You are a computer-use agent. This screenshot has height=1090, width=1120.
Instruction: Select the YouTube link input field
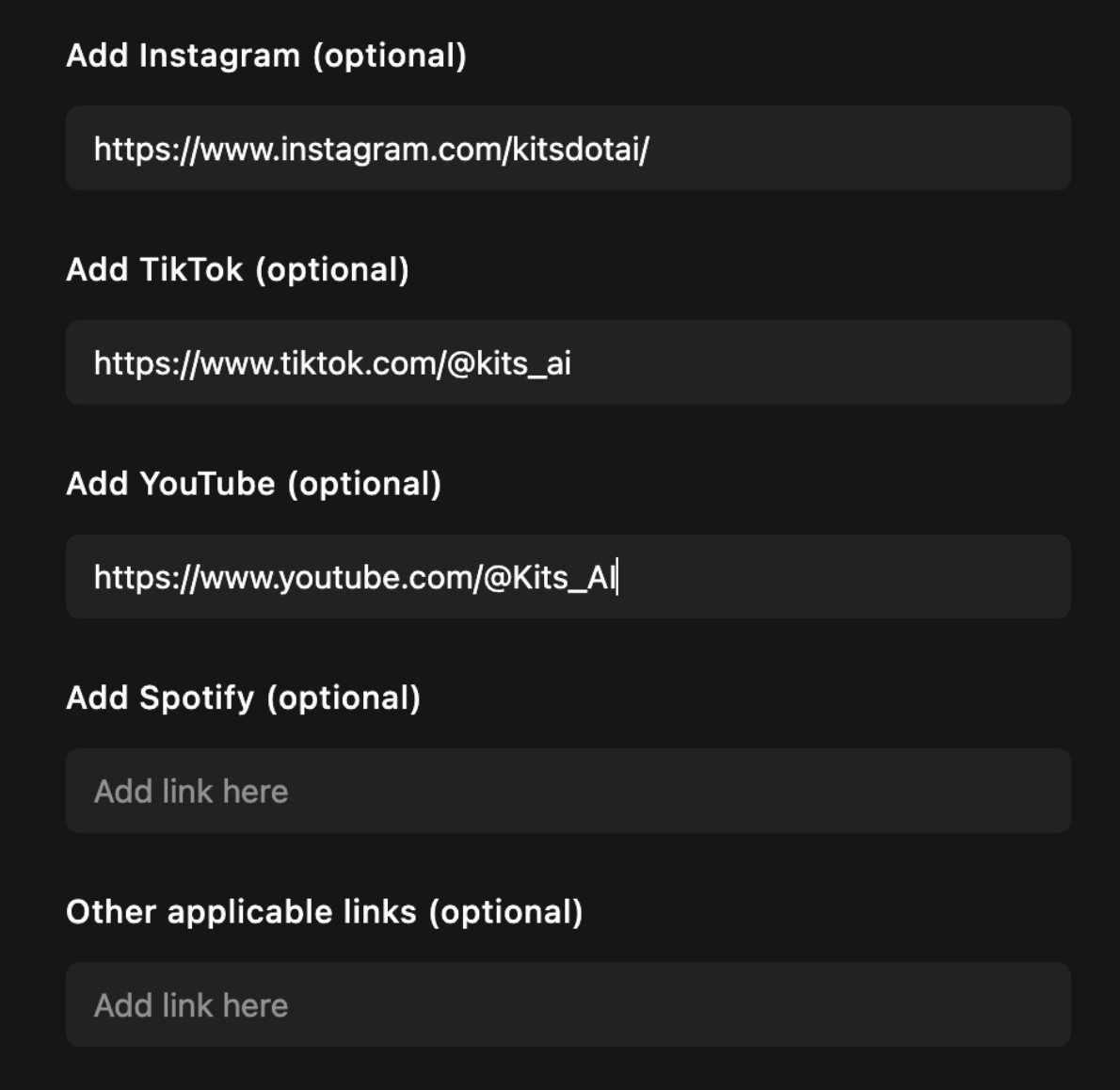click(x=568, y=576)
